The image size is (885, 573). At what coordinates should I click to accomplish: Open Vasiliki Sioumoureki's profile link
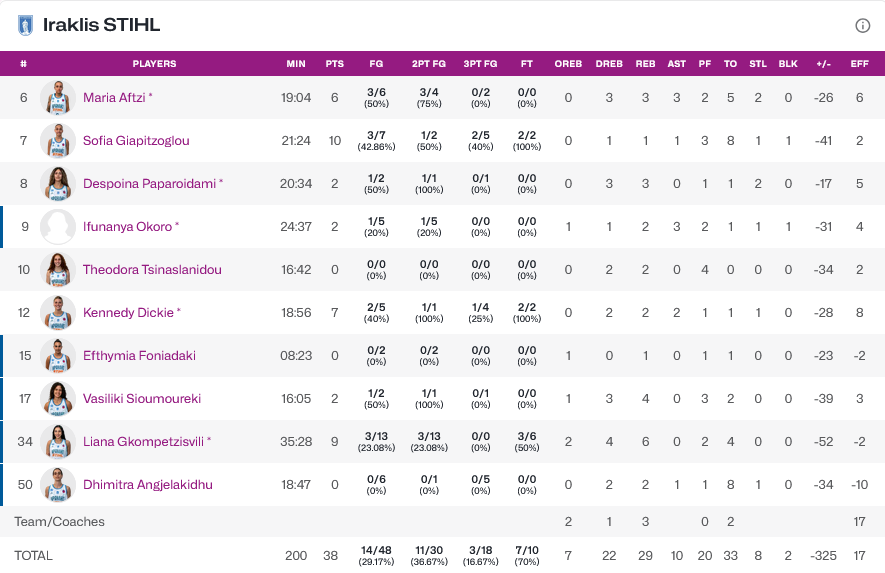point(141,399)
